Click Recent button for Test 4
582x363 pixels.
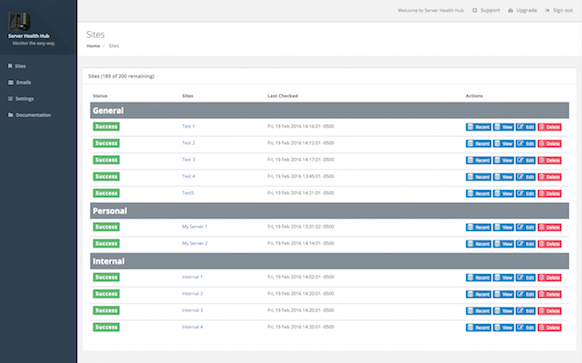(x=478, y=177)
